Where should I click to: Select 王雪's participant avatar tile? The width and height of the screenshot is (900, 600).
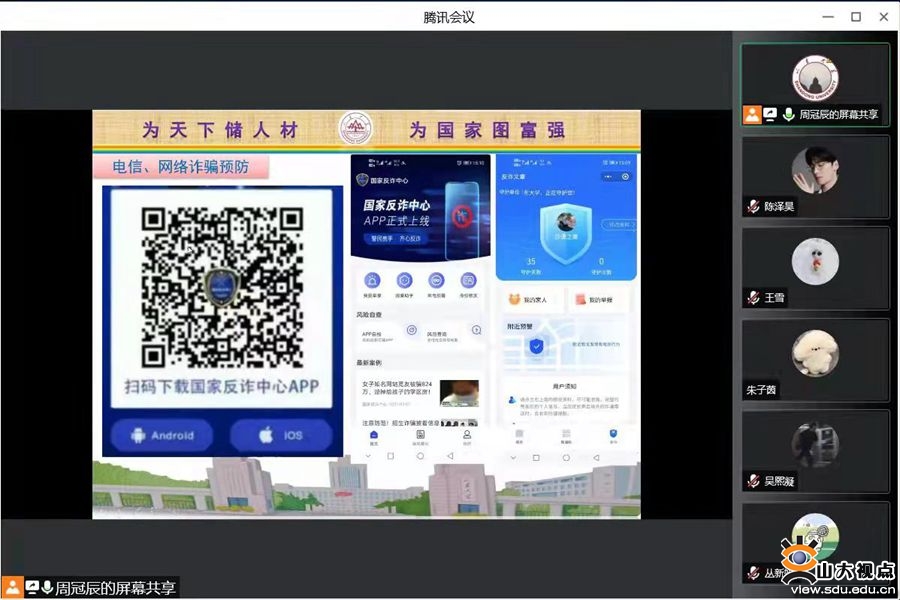coord(815,267)
